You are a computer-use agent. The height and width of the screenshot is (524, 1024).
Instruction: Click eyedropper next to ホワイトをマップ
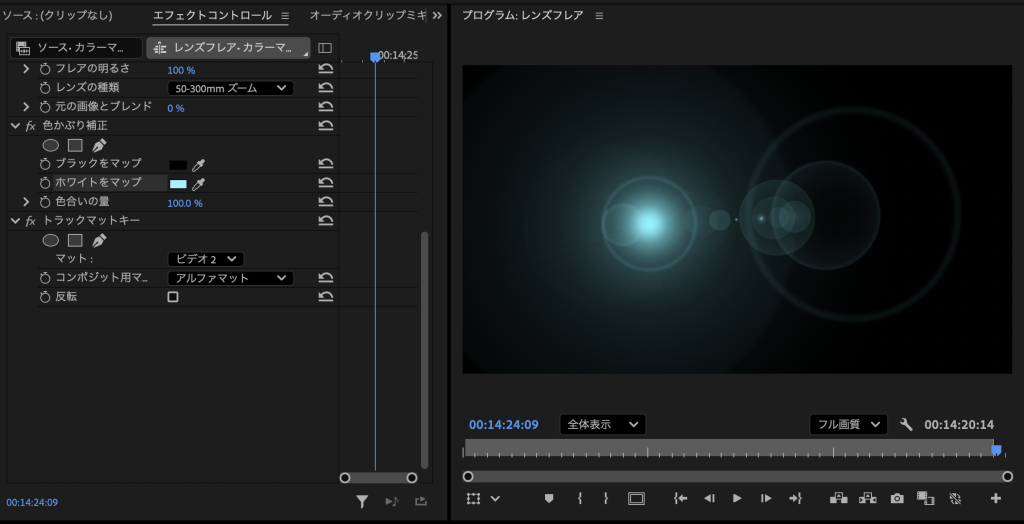click(198, 184)
